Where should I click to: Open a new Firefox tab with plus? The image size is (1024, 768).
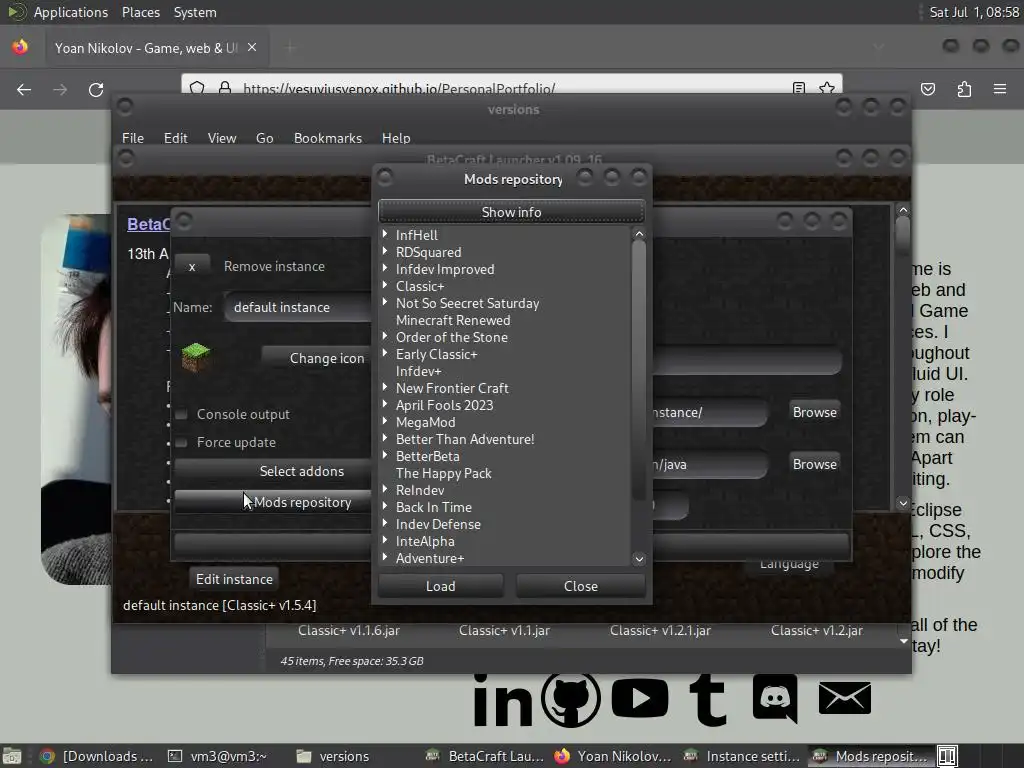coord(291,48)
